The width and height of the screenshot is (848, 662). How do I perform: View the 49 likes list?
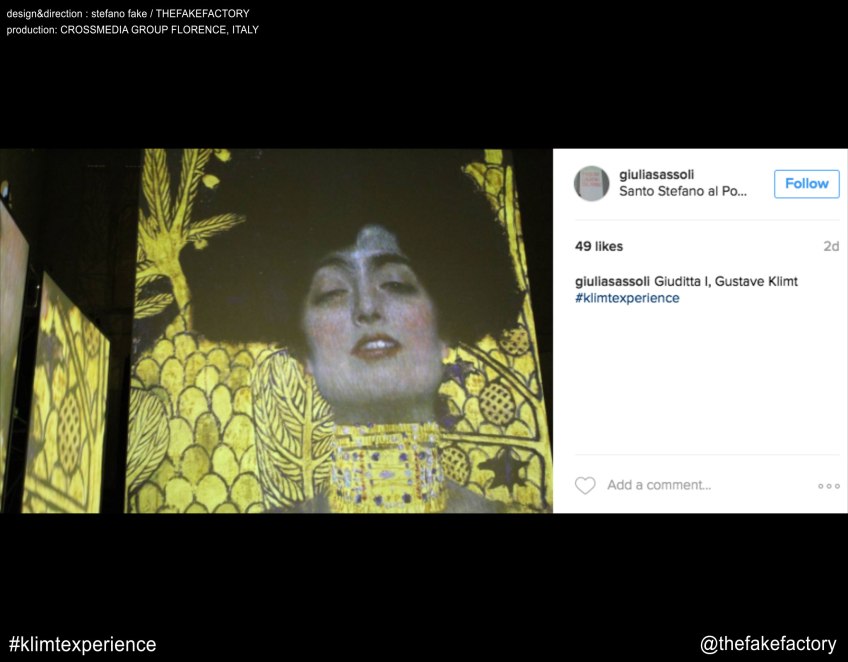pyautogui.click(x=599, y=246)
